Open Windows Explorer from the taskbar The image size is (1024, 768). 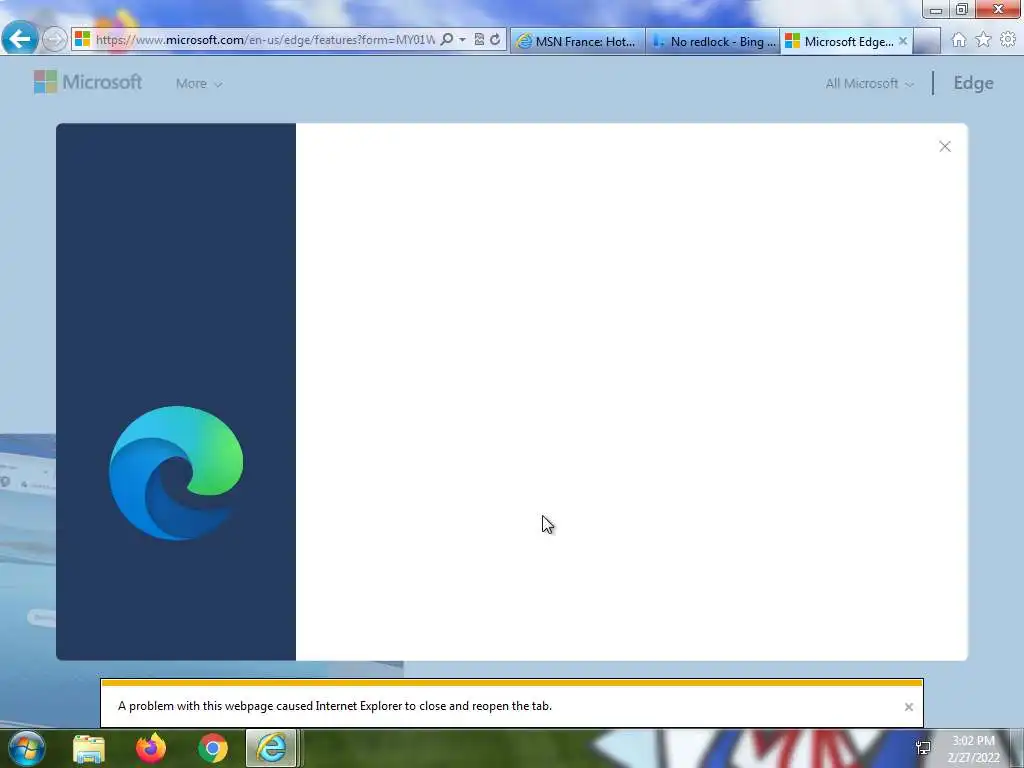(89, 748)
